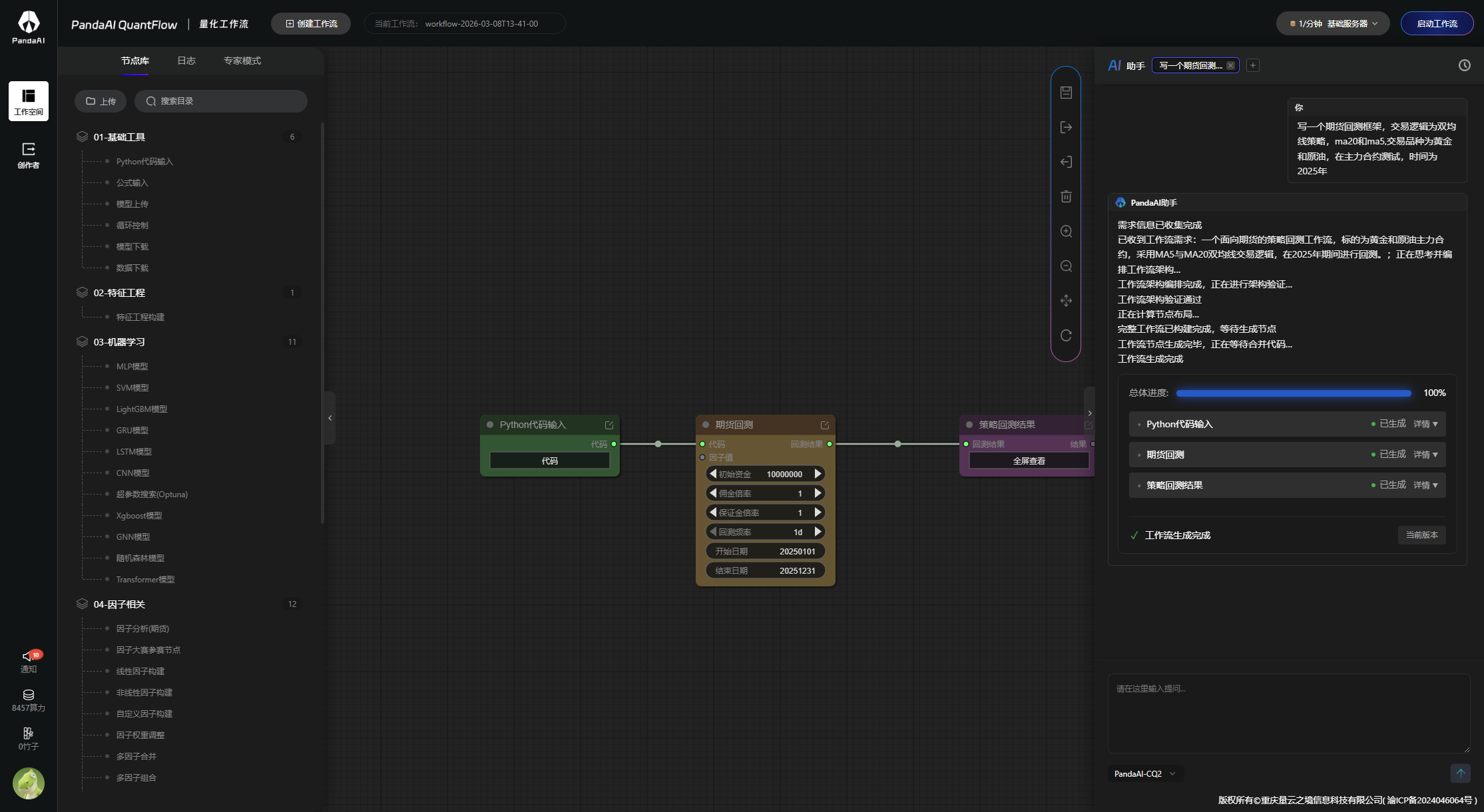Click the import arrow icon in canvas toolbar
The width and height of the screenshot is (1484, 812).
tap(1066, 162)
